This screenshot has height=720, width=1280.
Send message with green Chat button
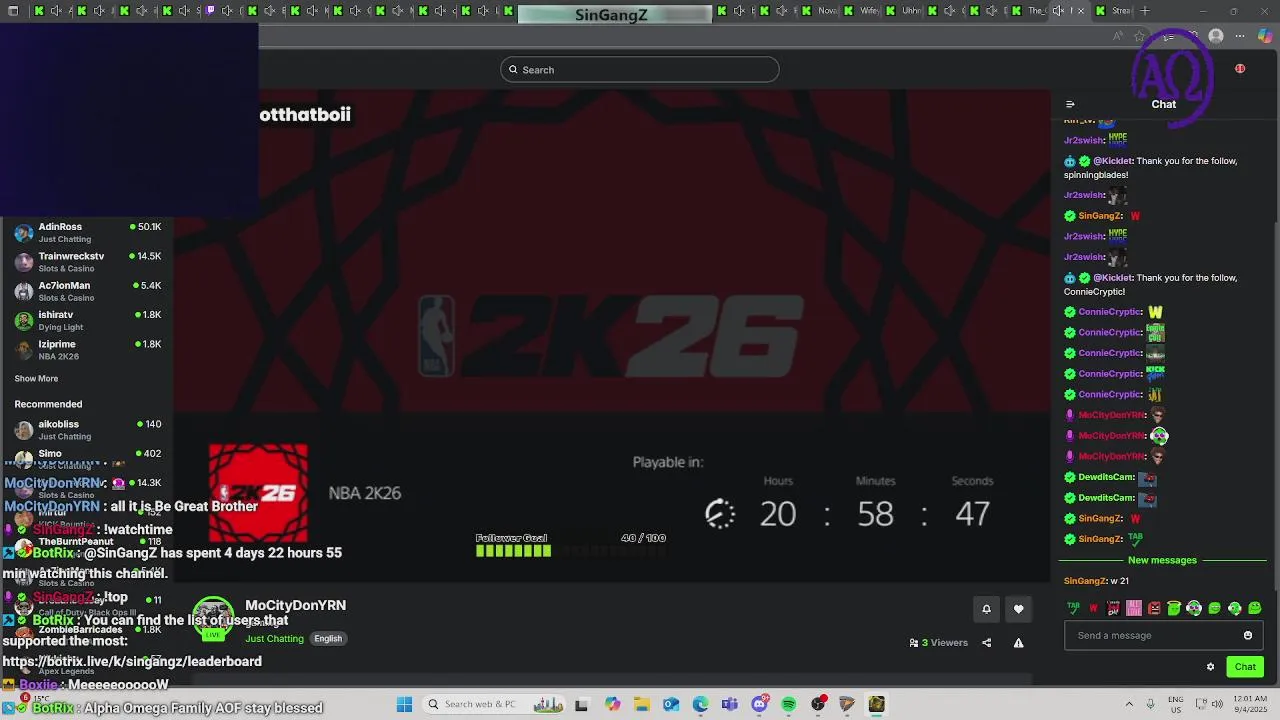click(1245, 667)
